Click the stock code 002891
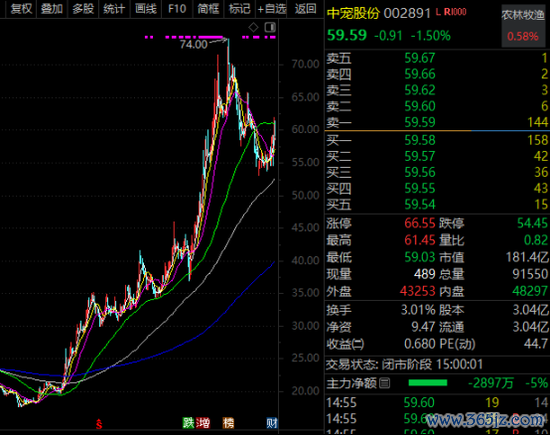The width and height of the screenshot is (550, 435). [407, 13]
